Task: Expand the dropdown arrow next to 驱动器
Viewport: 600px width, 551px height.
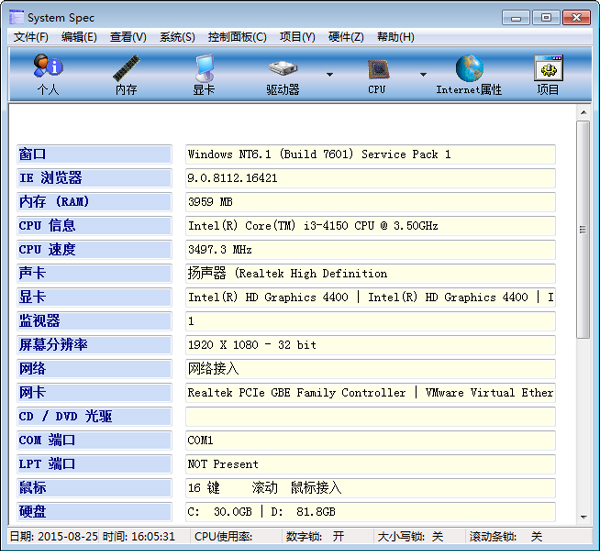Action: 329,75
